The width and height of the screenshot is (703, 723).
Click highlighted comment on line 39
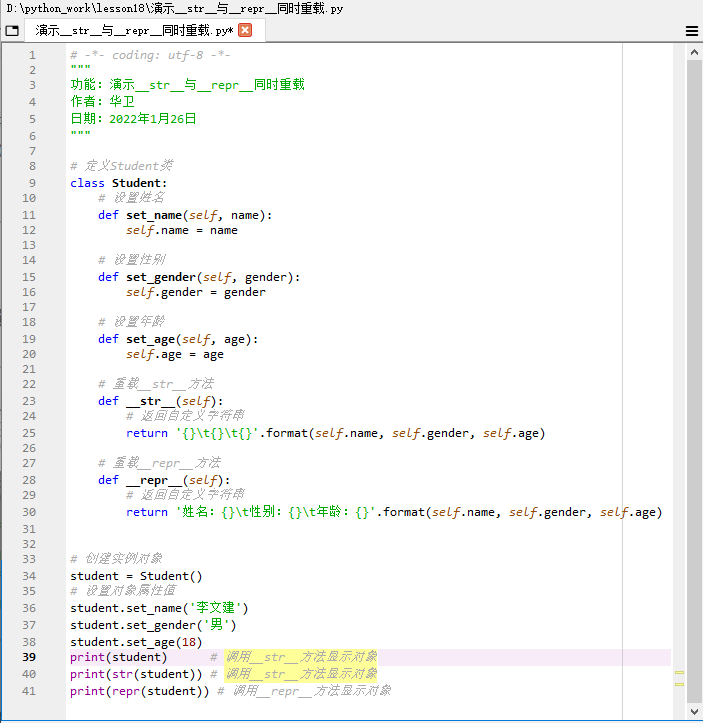tap(301, 657)
